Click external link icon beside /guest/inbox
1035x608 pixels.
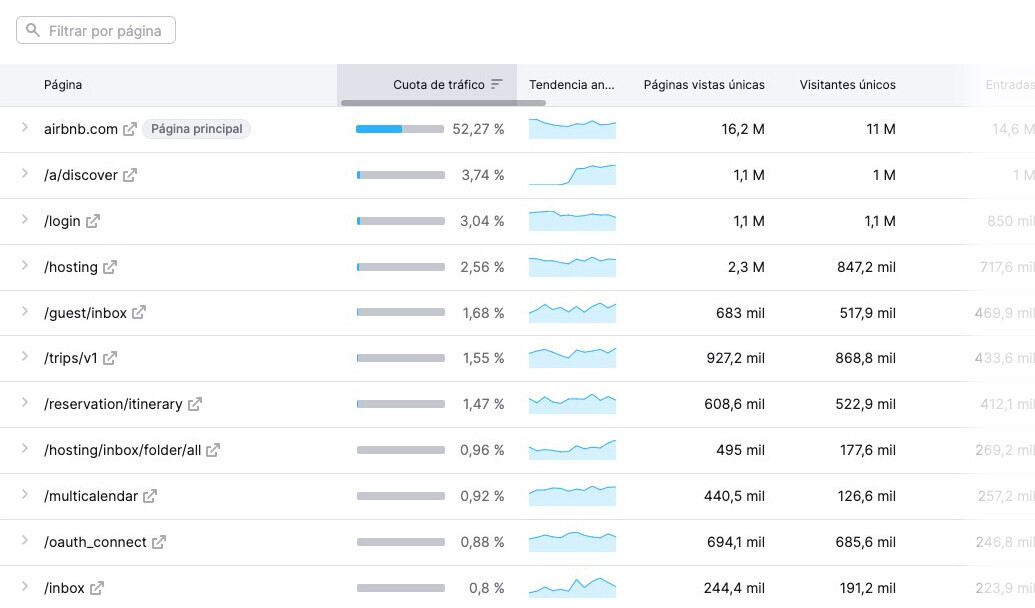click(x=139, y=313)
